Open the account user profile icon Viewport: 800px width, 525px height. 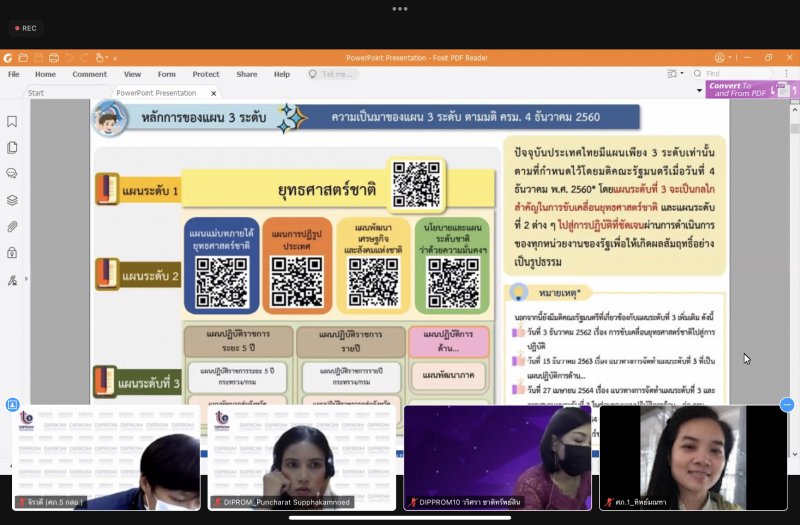(x=719, y=58)
